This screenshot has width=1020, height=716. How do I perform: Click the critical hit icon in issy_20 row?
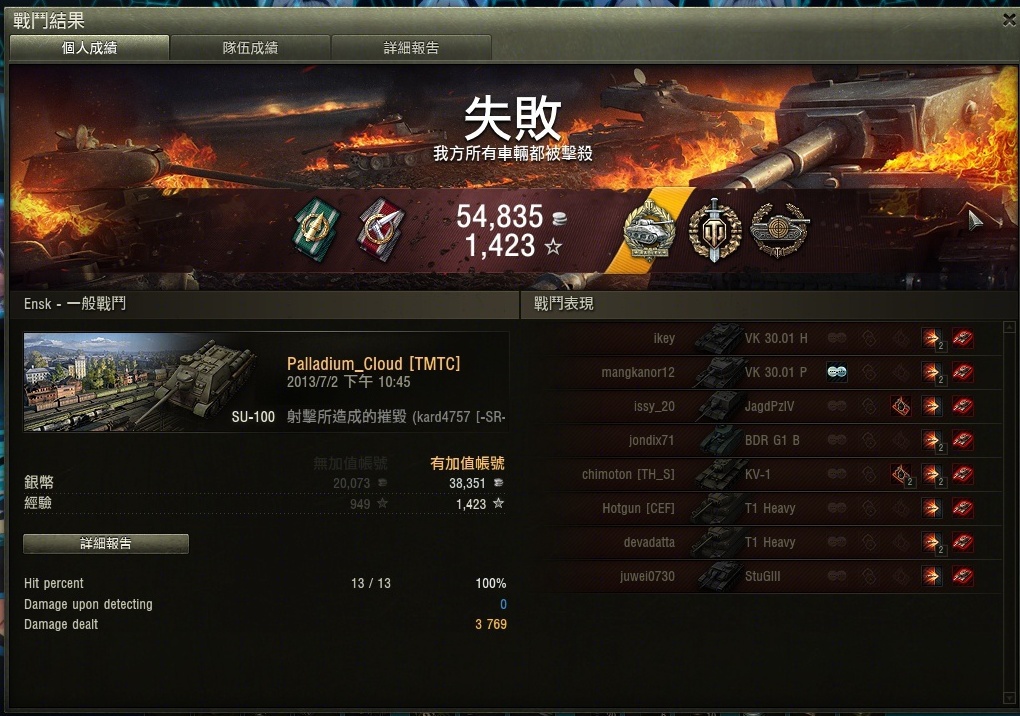[901, 406]
